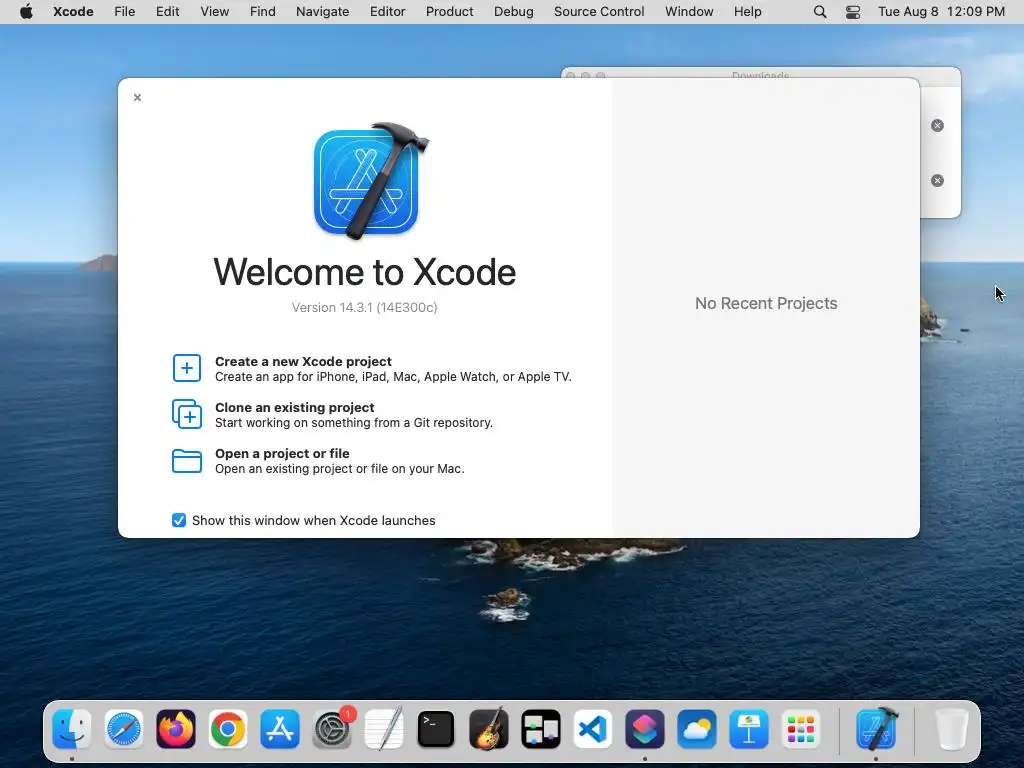Viewport: 1024px width, 768px height.
Task: Launch Shortcuts from the Dock
Action: (645, 729)
